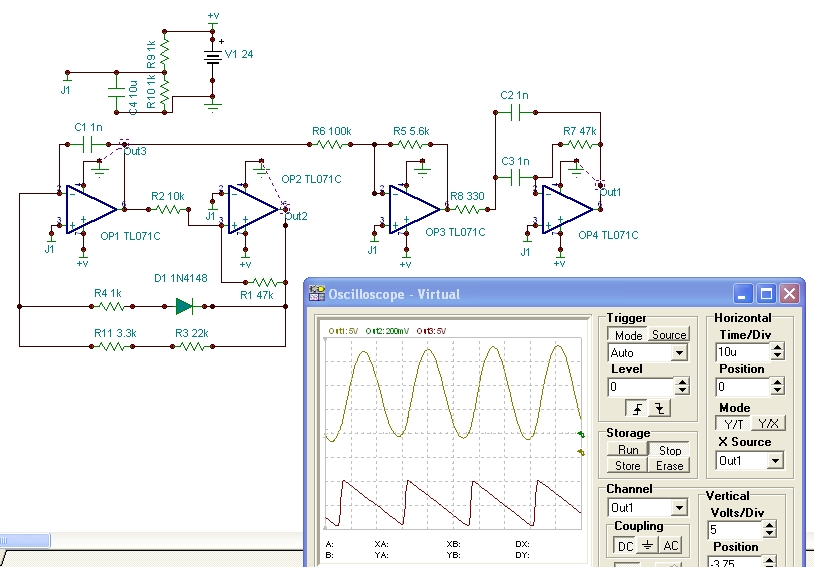Switch horizontal mode to Y/T
Viewport: 814px width, 567px height.
[x=733, y=423]
